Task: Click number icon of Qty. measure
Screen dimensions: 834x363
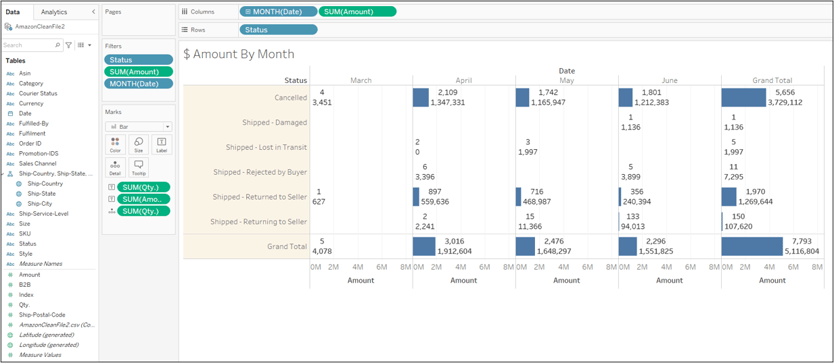Action: [10, 305]
